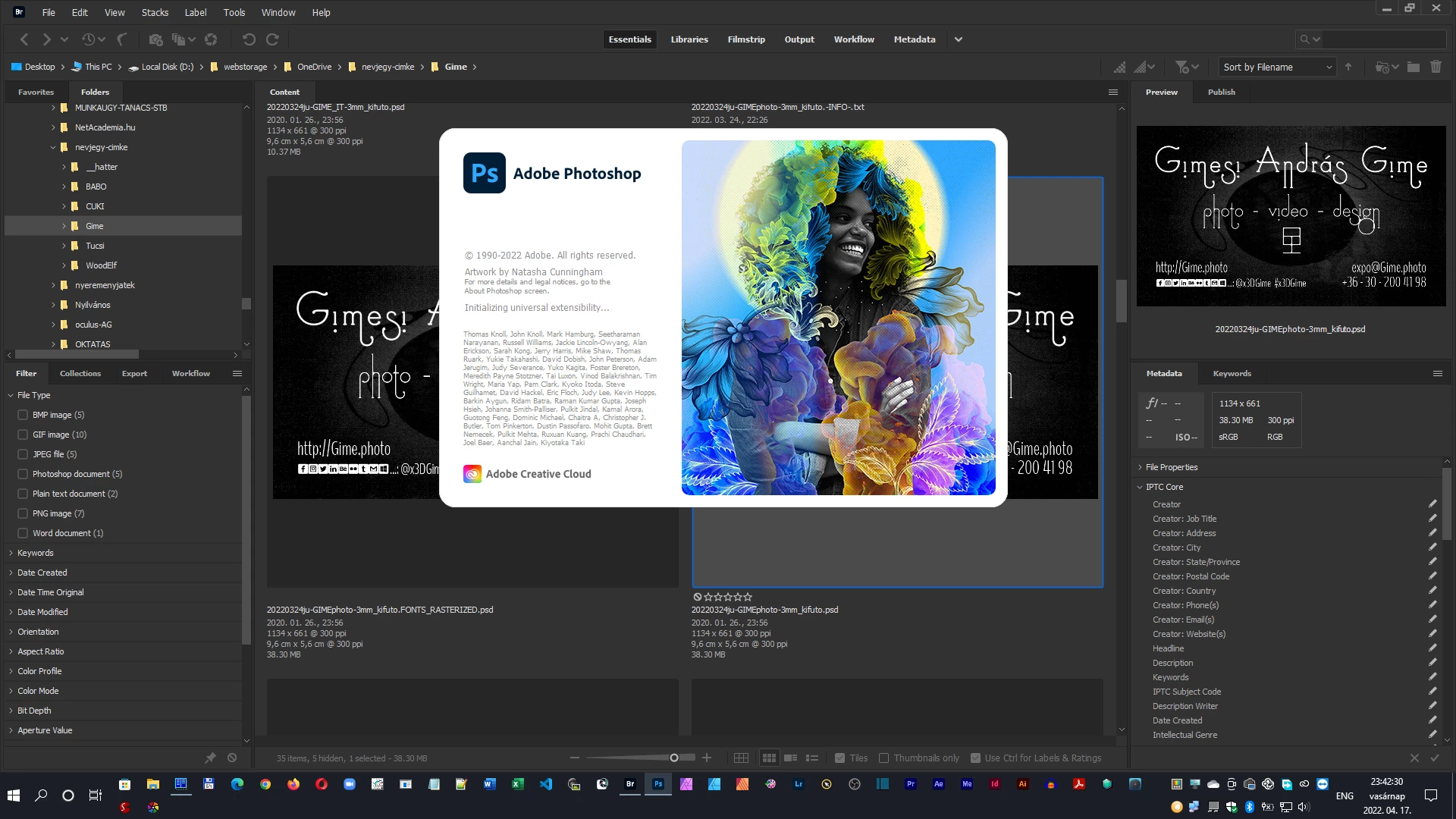Select the WoodElf folder in tree

[101, 265]
